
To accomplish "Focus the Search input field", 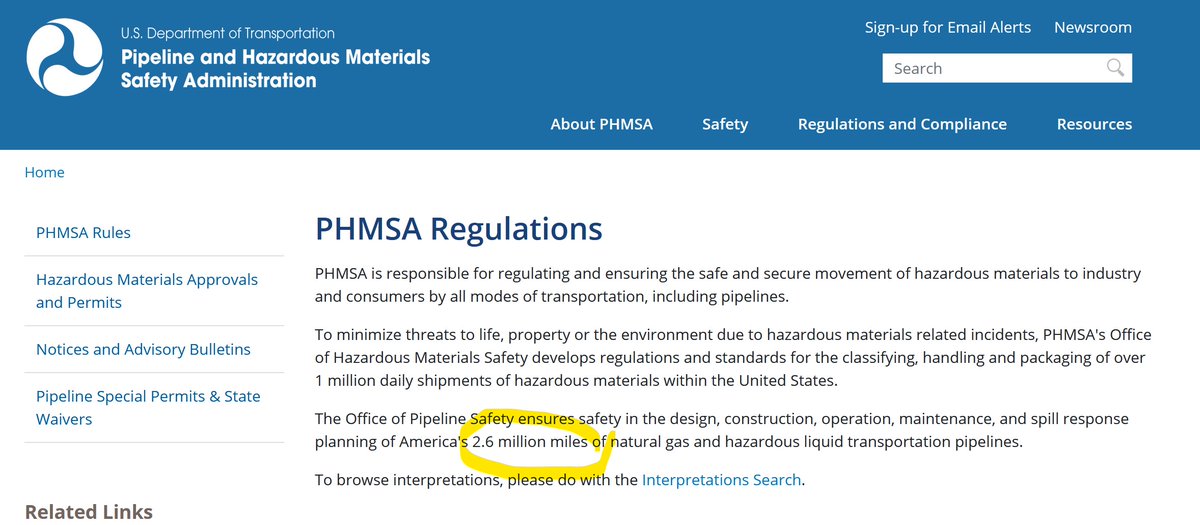I will (x=1007, y=68).
